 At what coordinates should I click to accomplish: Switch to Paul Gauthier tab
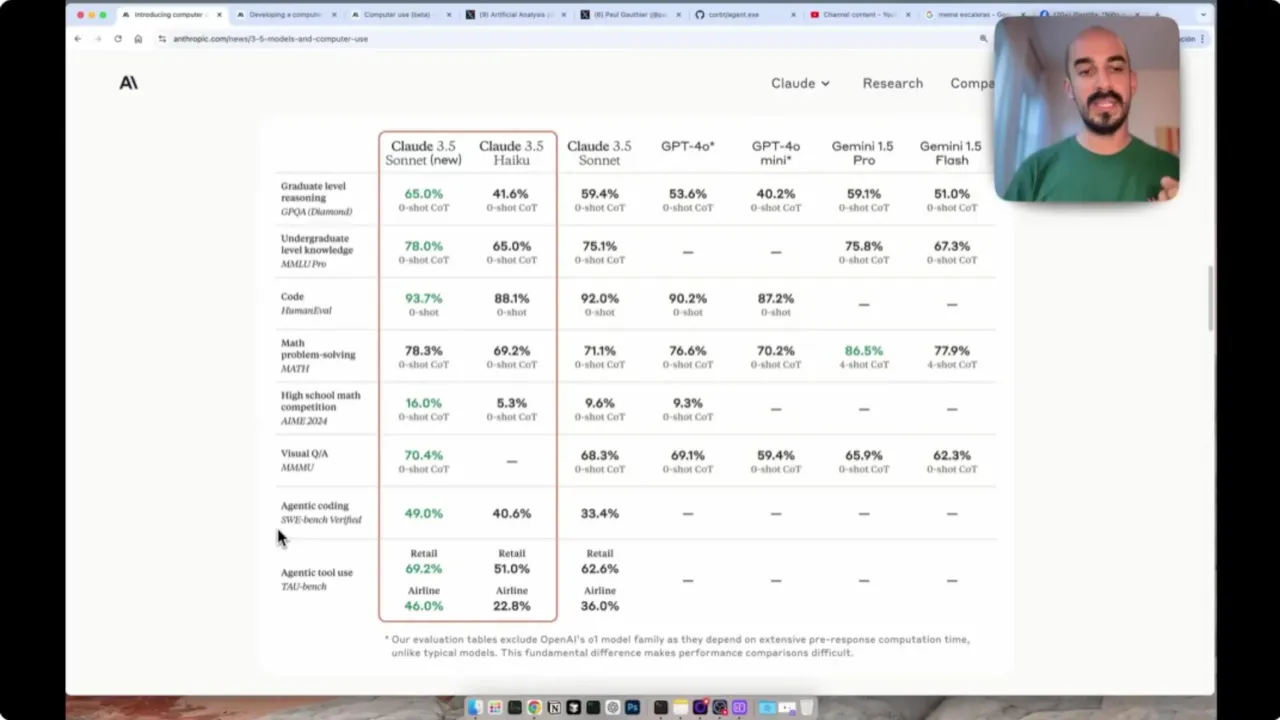click(x=632, y=15)
